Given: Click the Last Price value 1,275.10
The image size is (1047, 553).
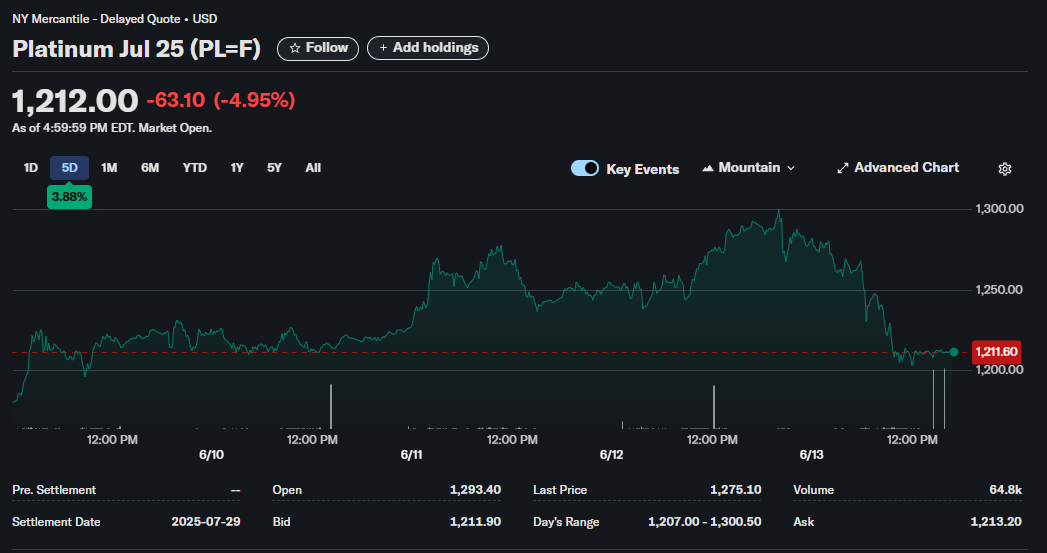Looking at the screenshot, I should pos(736,490).
